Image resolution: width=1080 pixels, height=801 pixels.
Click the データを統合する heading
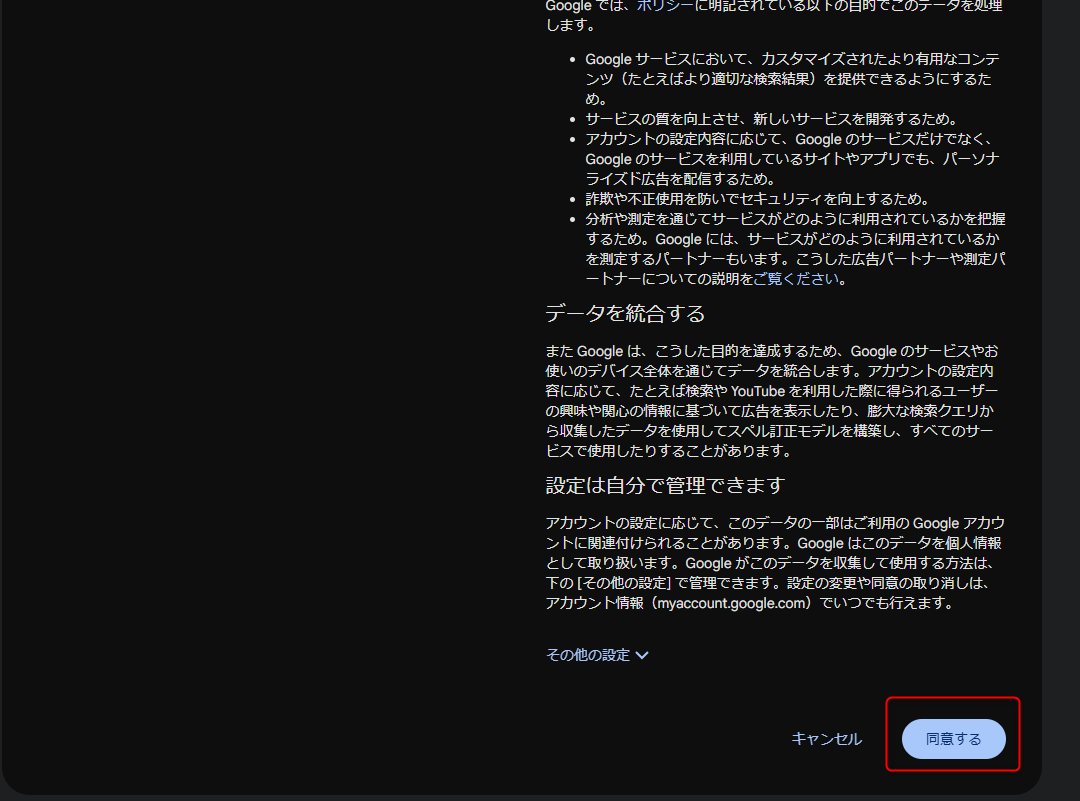(625, 313)
